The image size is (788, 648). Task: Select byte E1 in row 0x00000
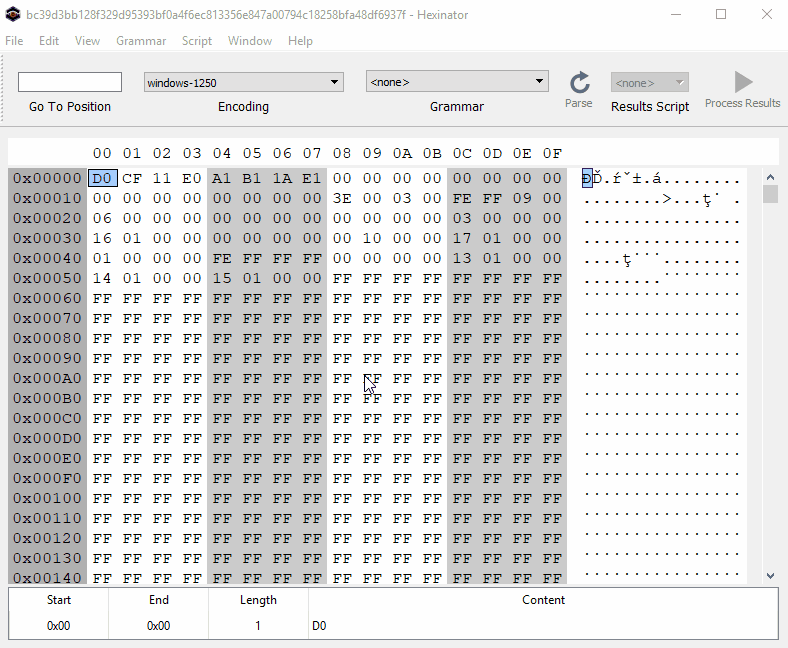click(x=312, y=178)
